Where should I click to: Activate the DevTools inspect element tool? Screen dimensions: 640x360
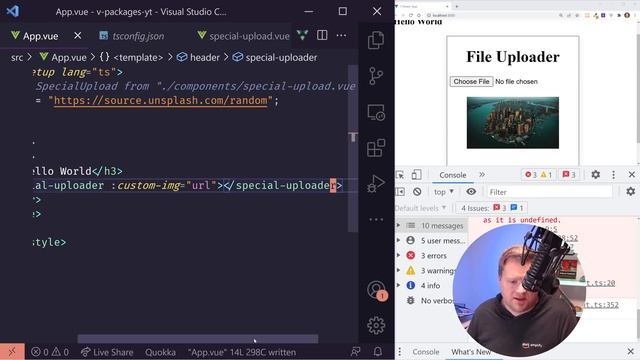(x=400, y=175)
